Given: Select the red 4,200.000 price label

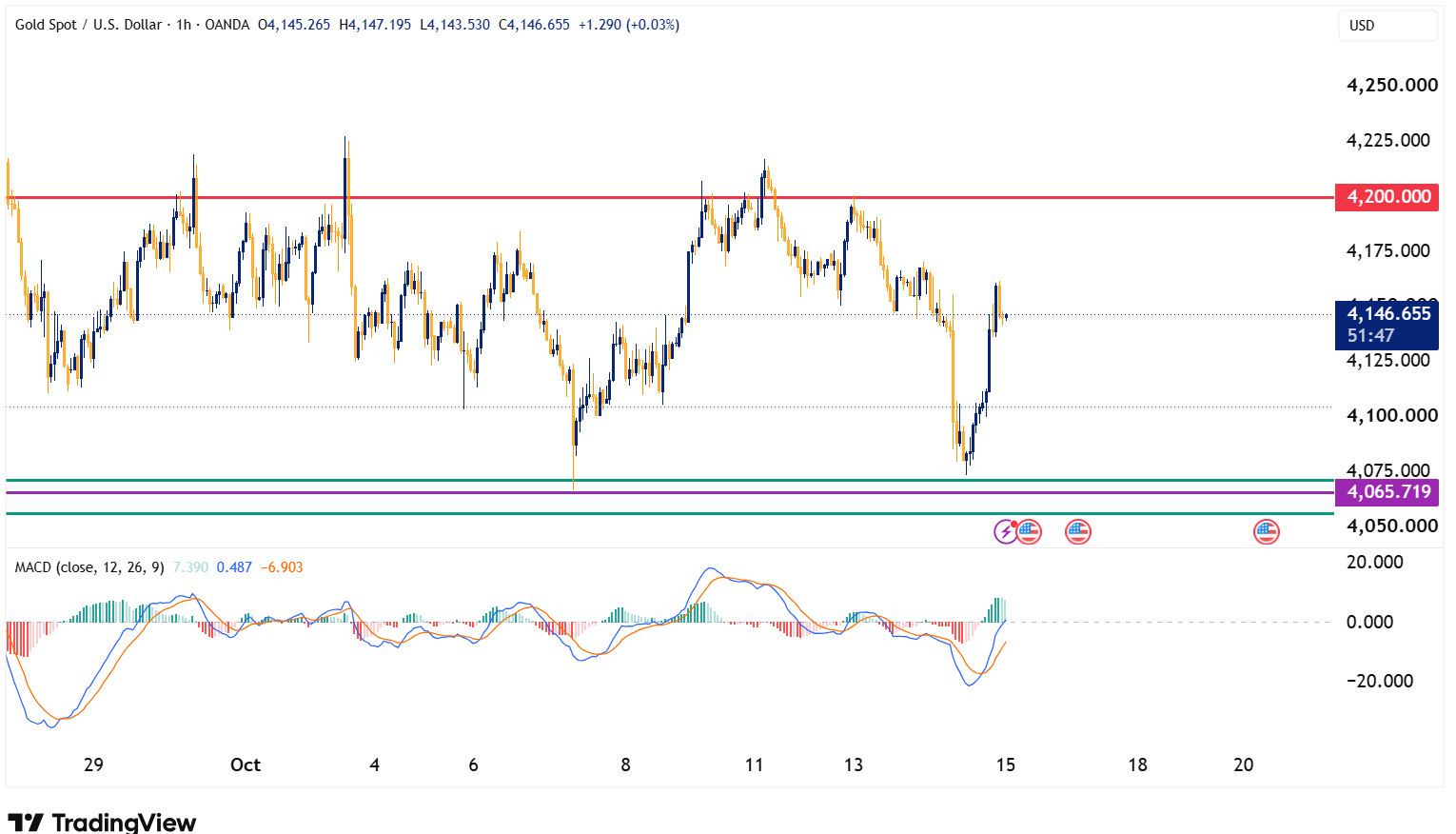Looking at the screenshot, I should tap(1387, 197).
